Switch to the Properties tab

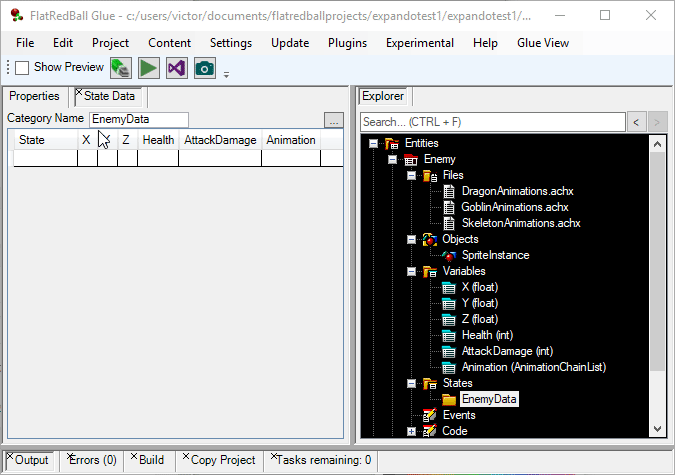point(34,96)
